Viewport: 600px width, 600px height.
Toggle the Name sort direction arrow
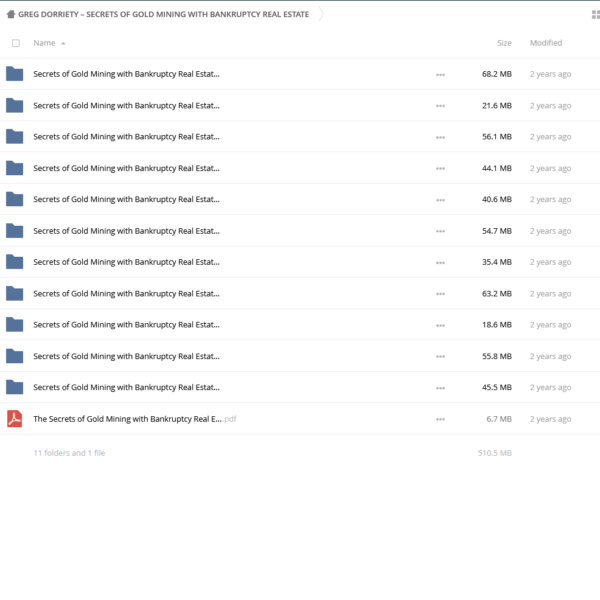click(x=63, y=44)
